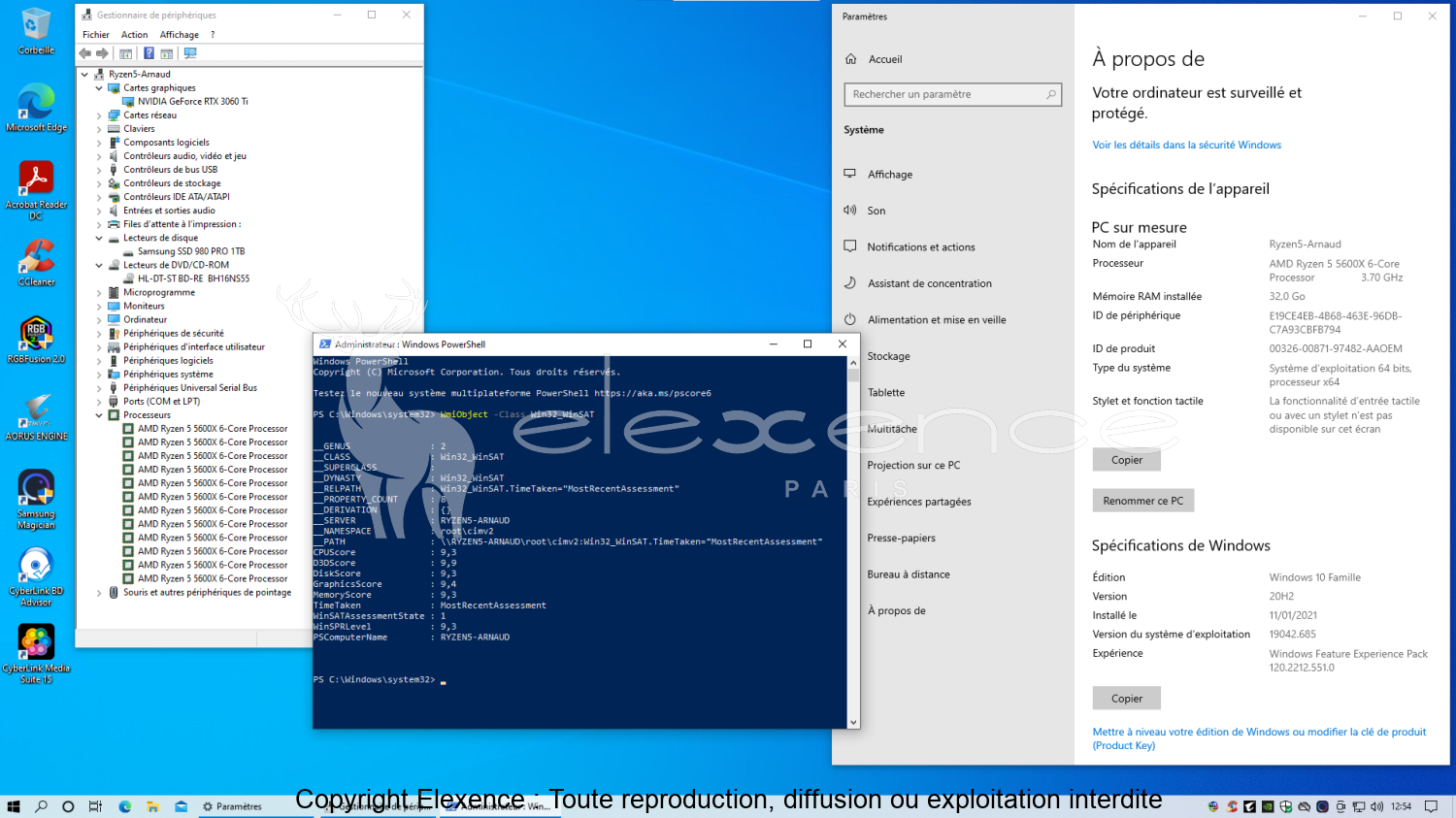Select Ports (COM et LPT) item
The image size is (1456, 818).
[161, 402]
